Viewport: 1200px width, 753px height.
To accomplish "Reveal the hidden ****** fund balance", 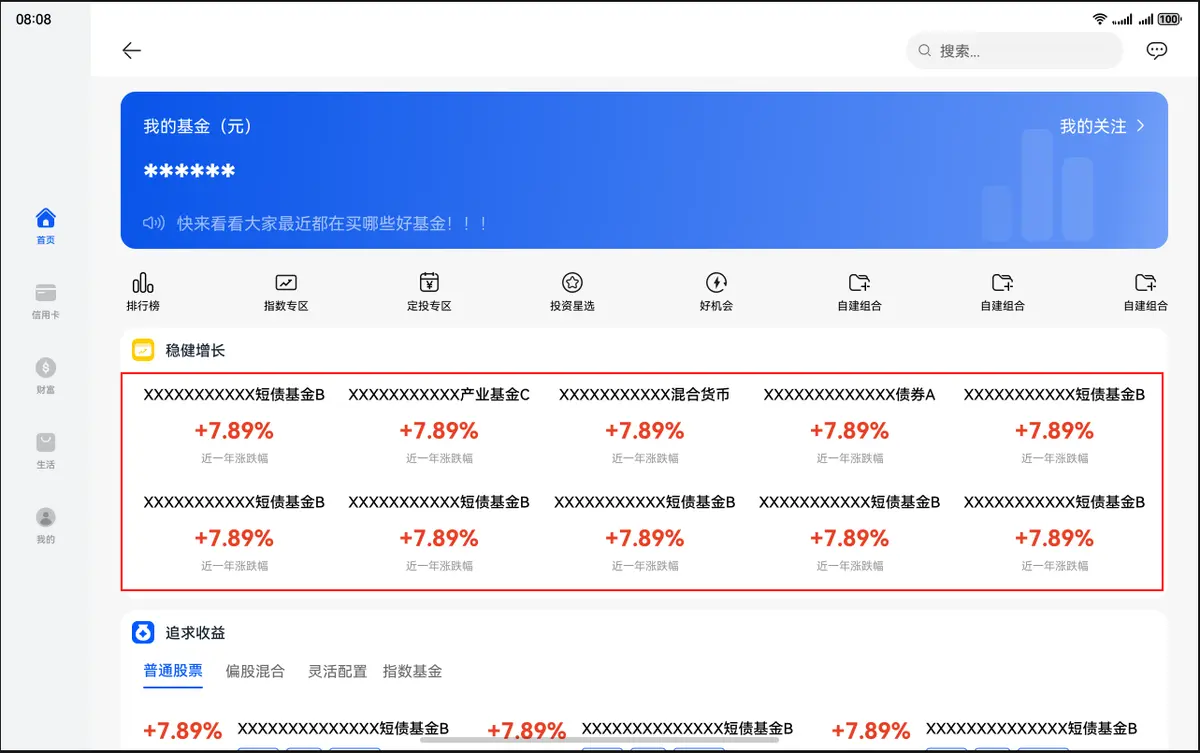I will (x=190, y=173).
